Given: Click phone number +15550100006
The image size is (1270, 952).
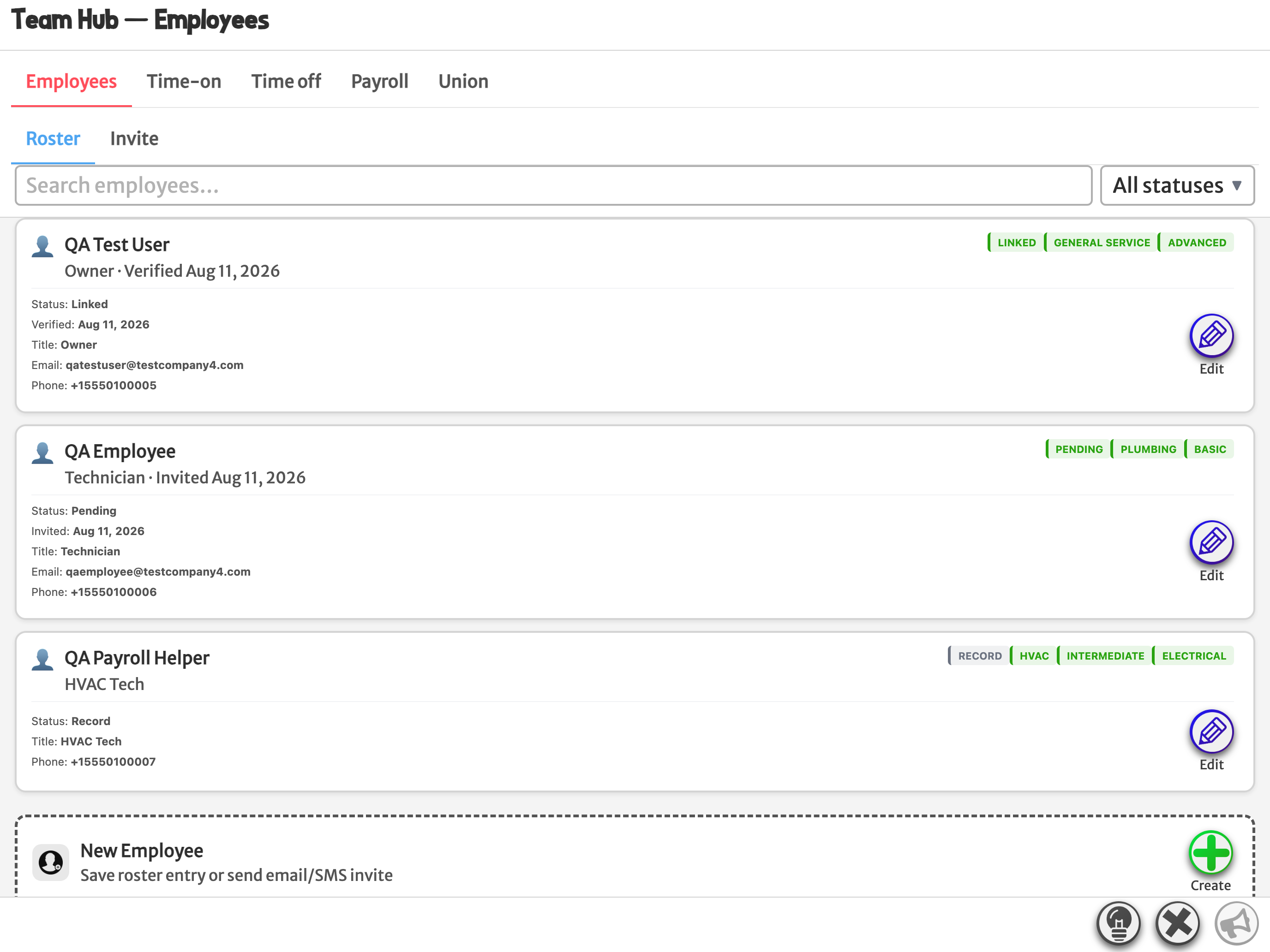Looking at the screenshot, I should click(x=114, y=592).
